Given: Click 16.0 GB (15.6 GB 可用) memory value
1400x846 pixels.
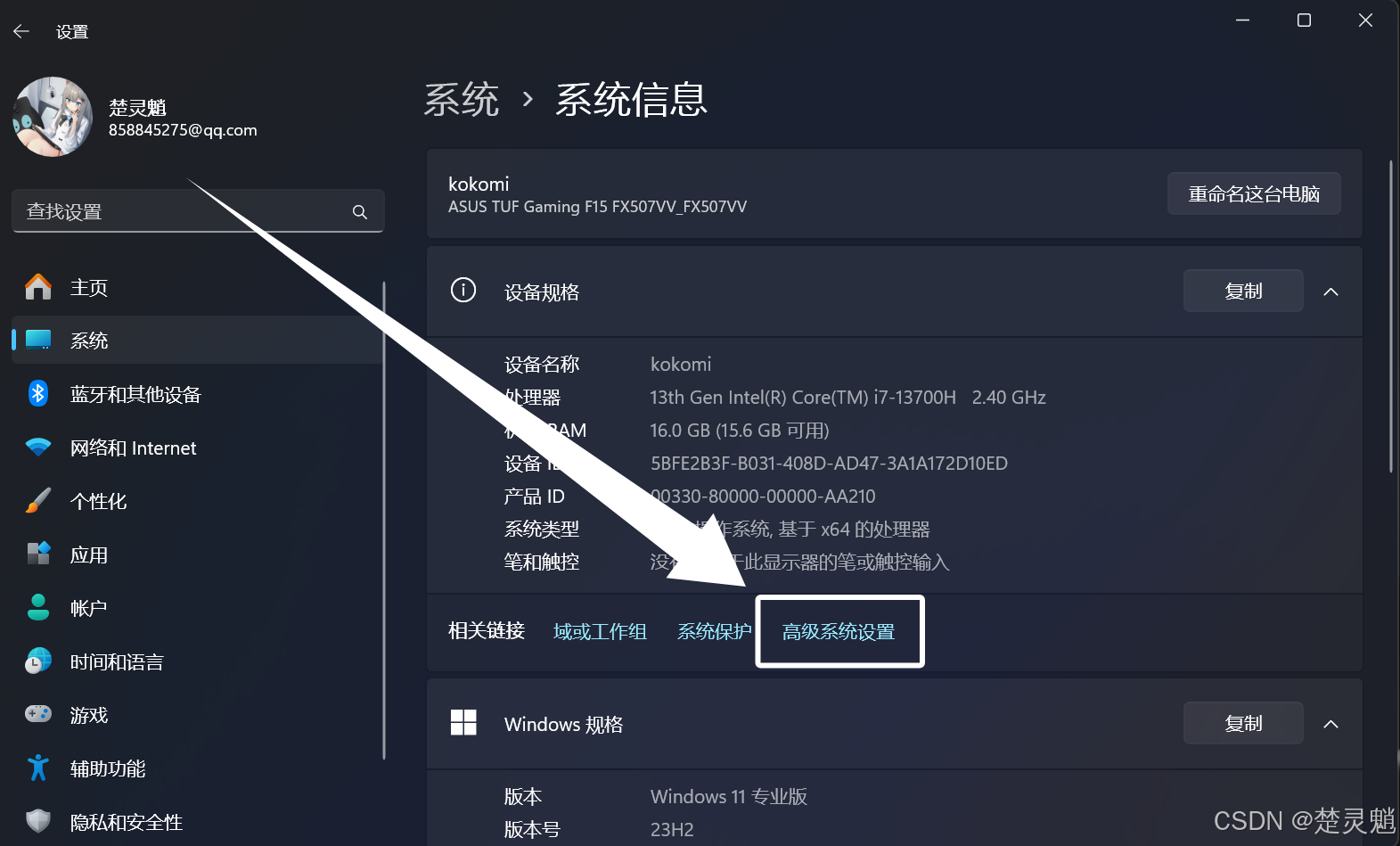Looking at the screenshot, I should point(740,431).
